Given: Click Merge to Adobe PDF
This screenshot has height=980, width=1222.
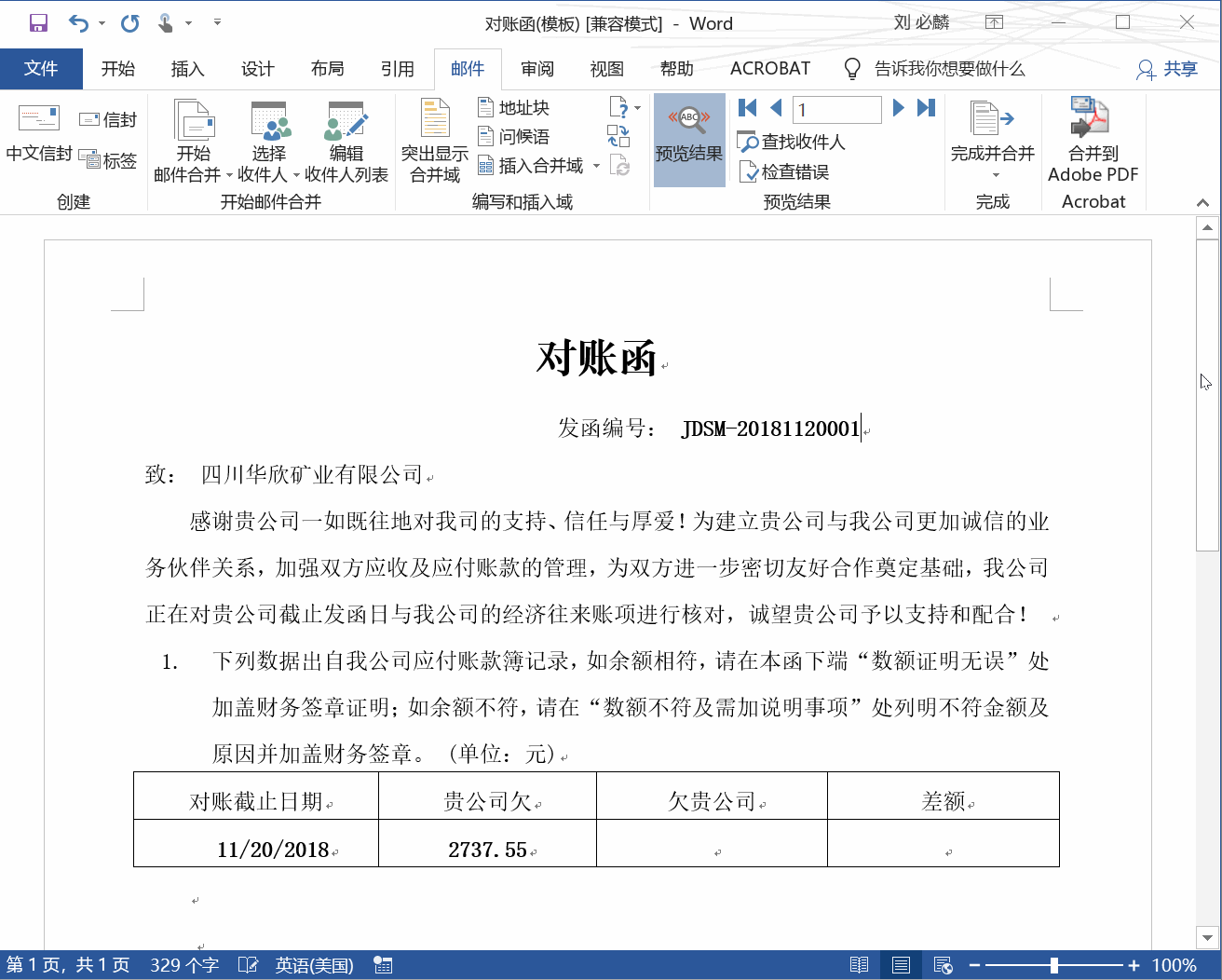Looking at the screenshot, I should click(1092, 140).
